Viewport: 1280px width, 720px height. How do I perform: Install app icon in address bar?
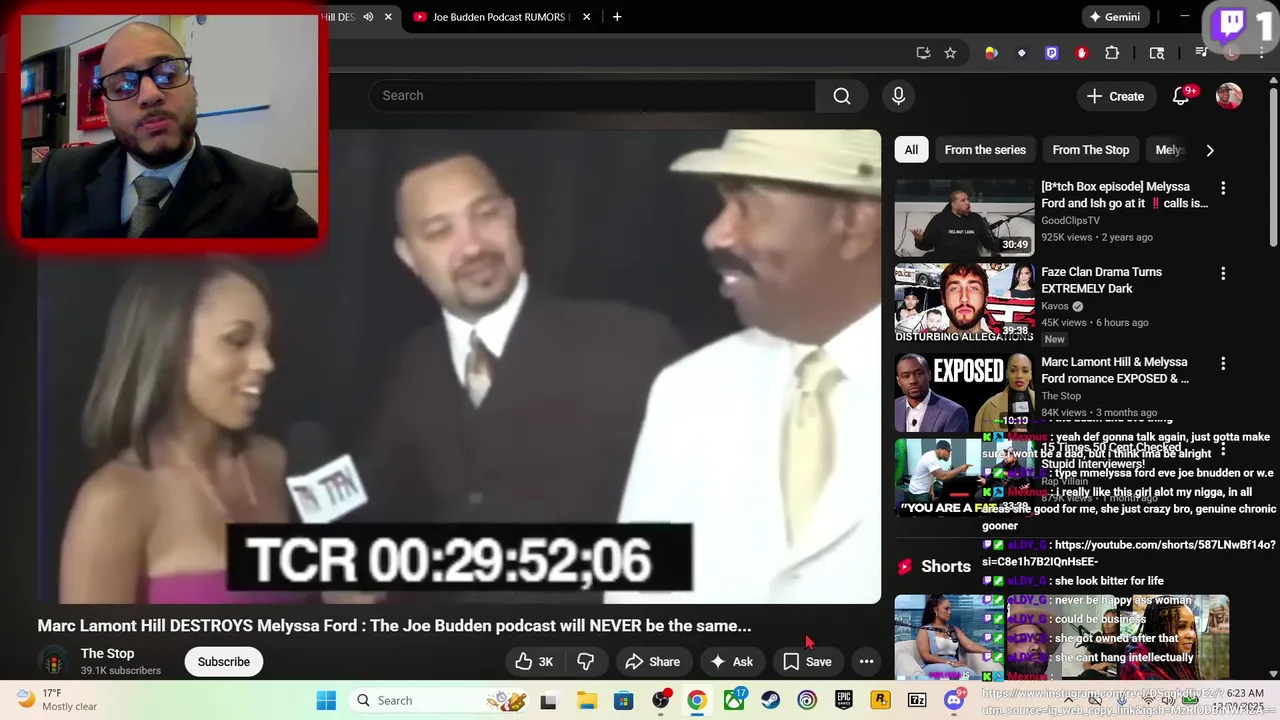[x=923, y=53]
